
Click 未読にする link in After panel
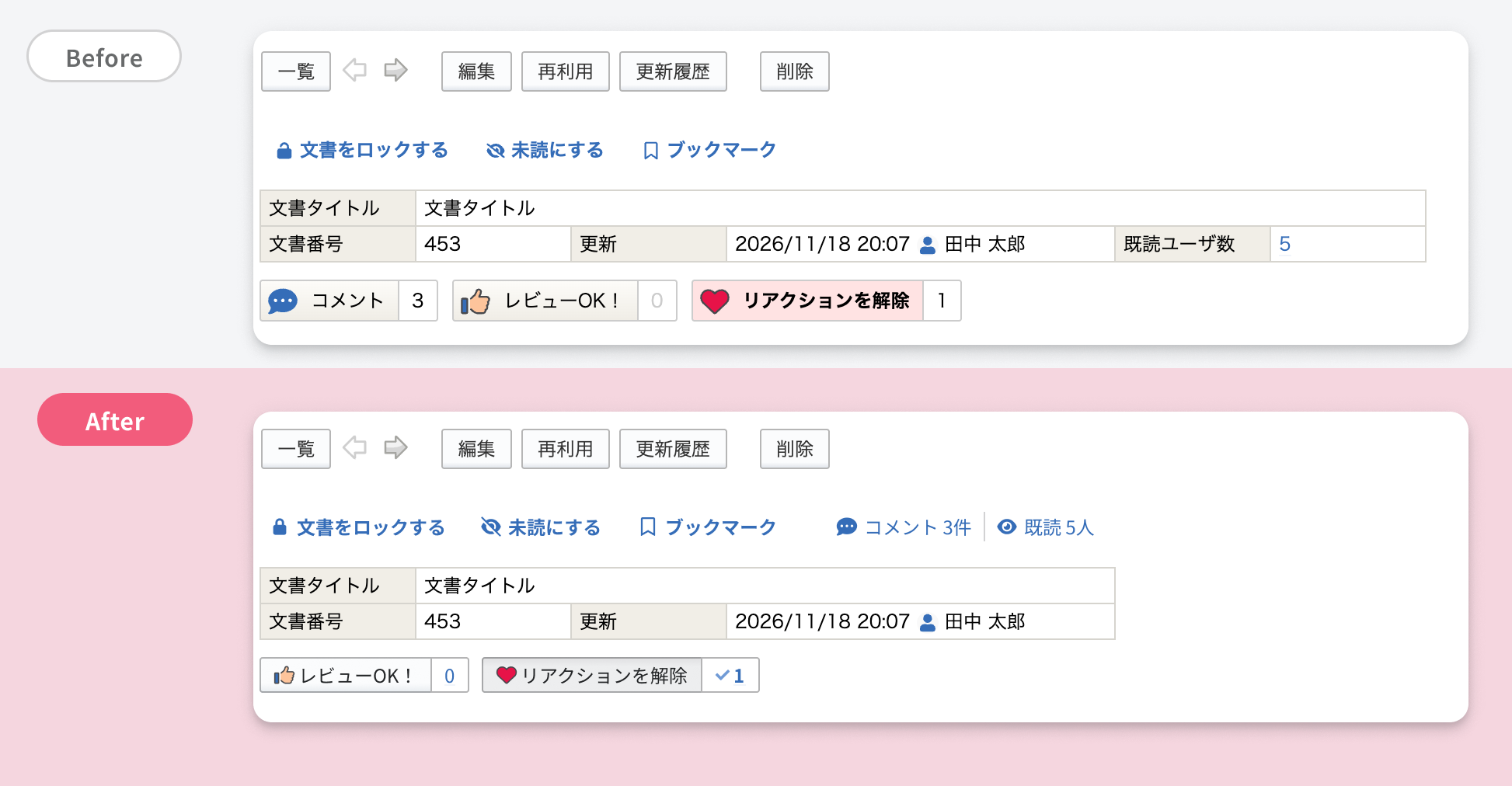pyautogui.click(x=554, y=527)
